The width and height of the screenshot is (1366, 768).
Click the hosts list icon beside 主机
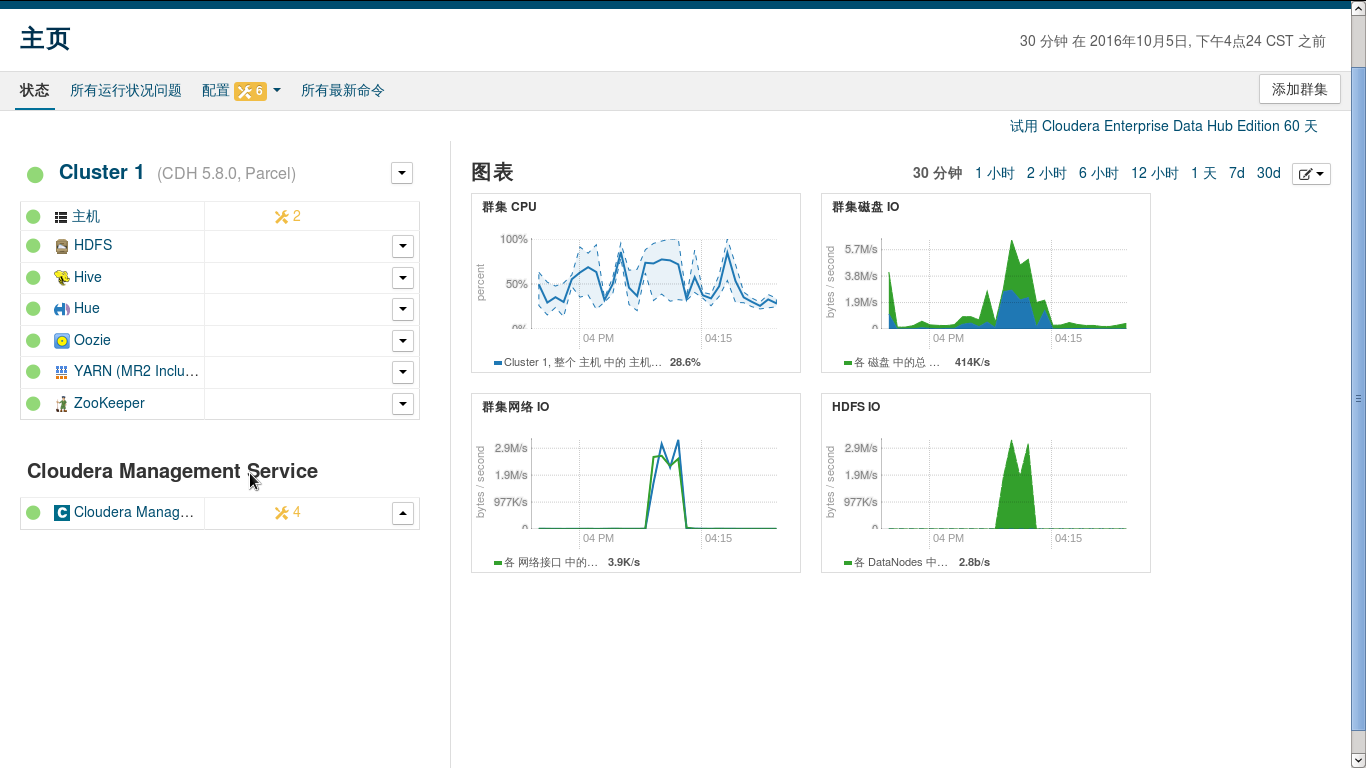61,217
